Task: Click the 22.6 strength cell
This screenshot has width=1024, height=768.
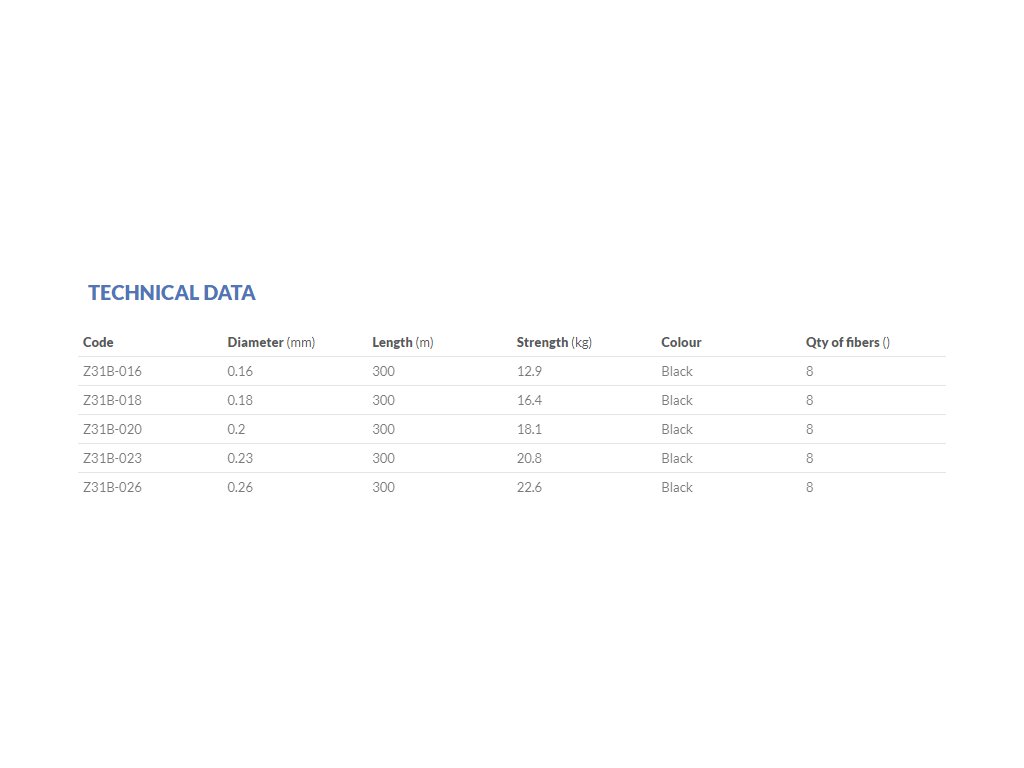Action: [529, 487]
